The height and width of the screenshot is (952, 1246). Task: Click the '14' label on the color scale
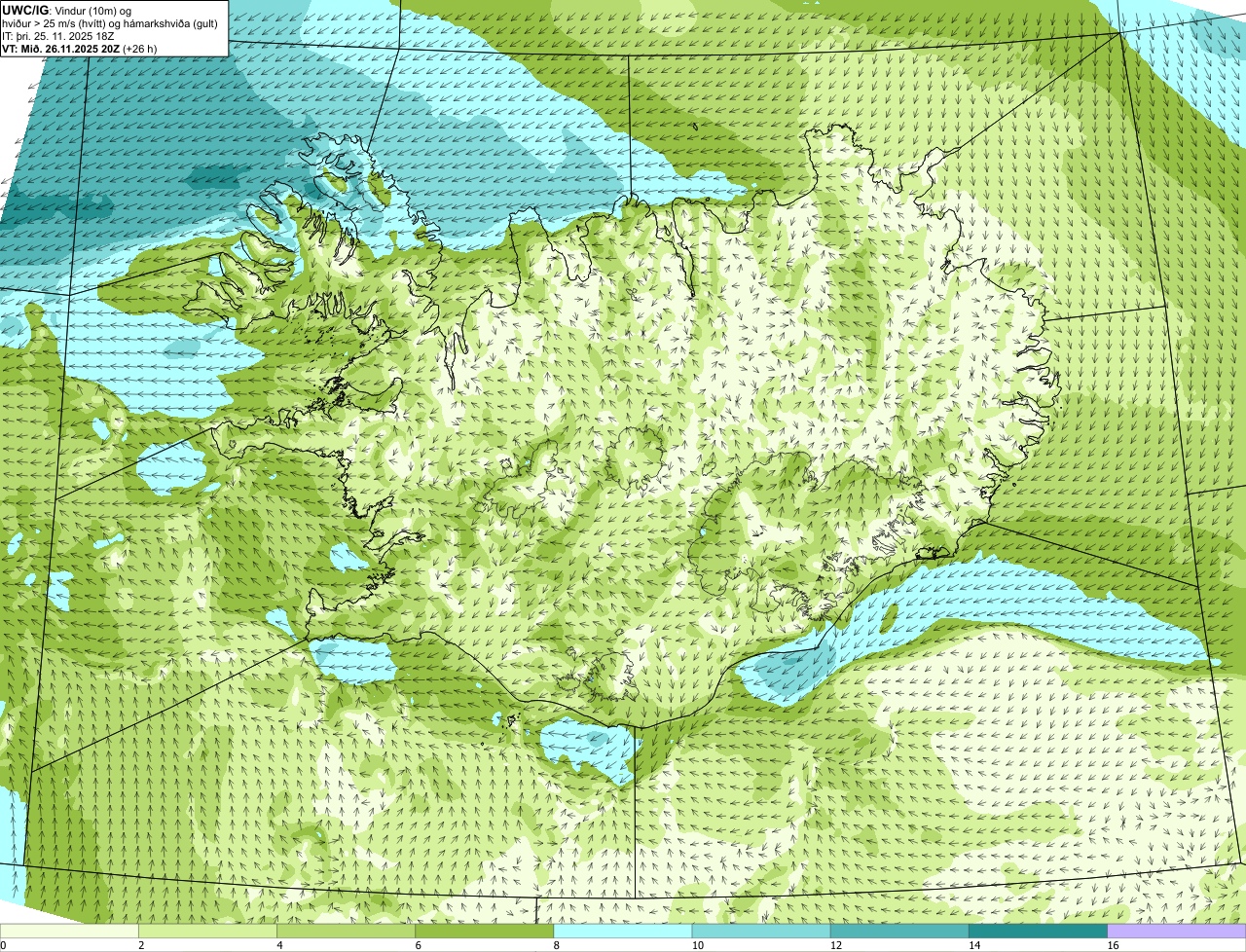click(x=973, y=945)
